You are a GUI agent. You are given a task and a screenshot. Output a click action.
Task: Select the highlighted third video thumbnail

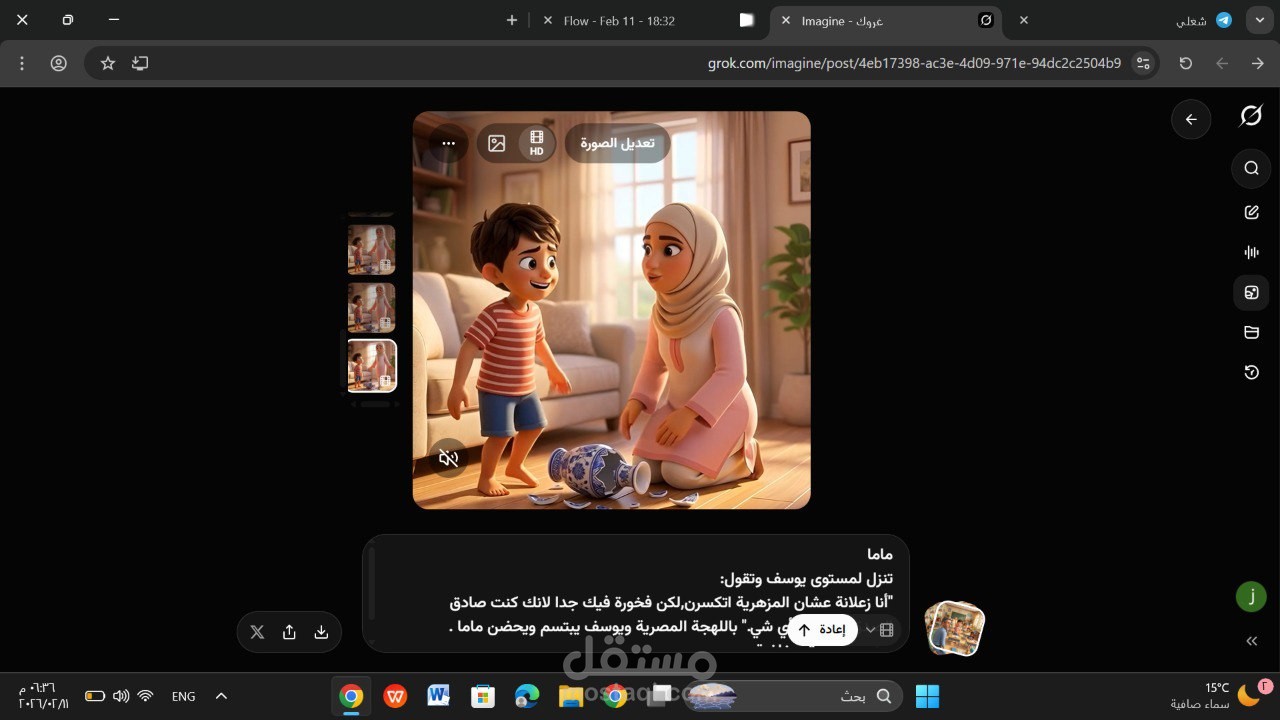point(371,366)
